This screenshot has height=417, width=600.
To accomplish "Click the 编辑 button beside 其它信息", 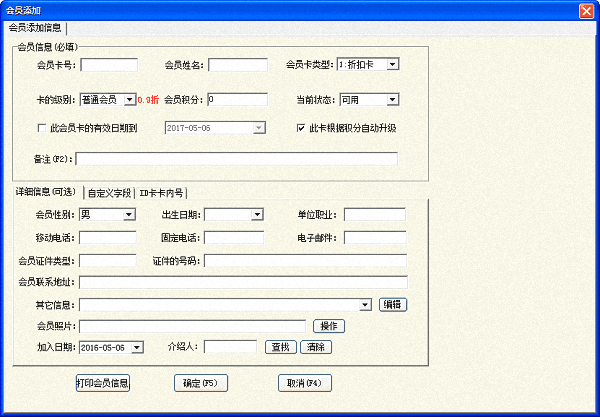I will click(393, 304).
